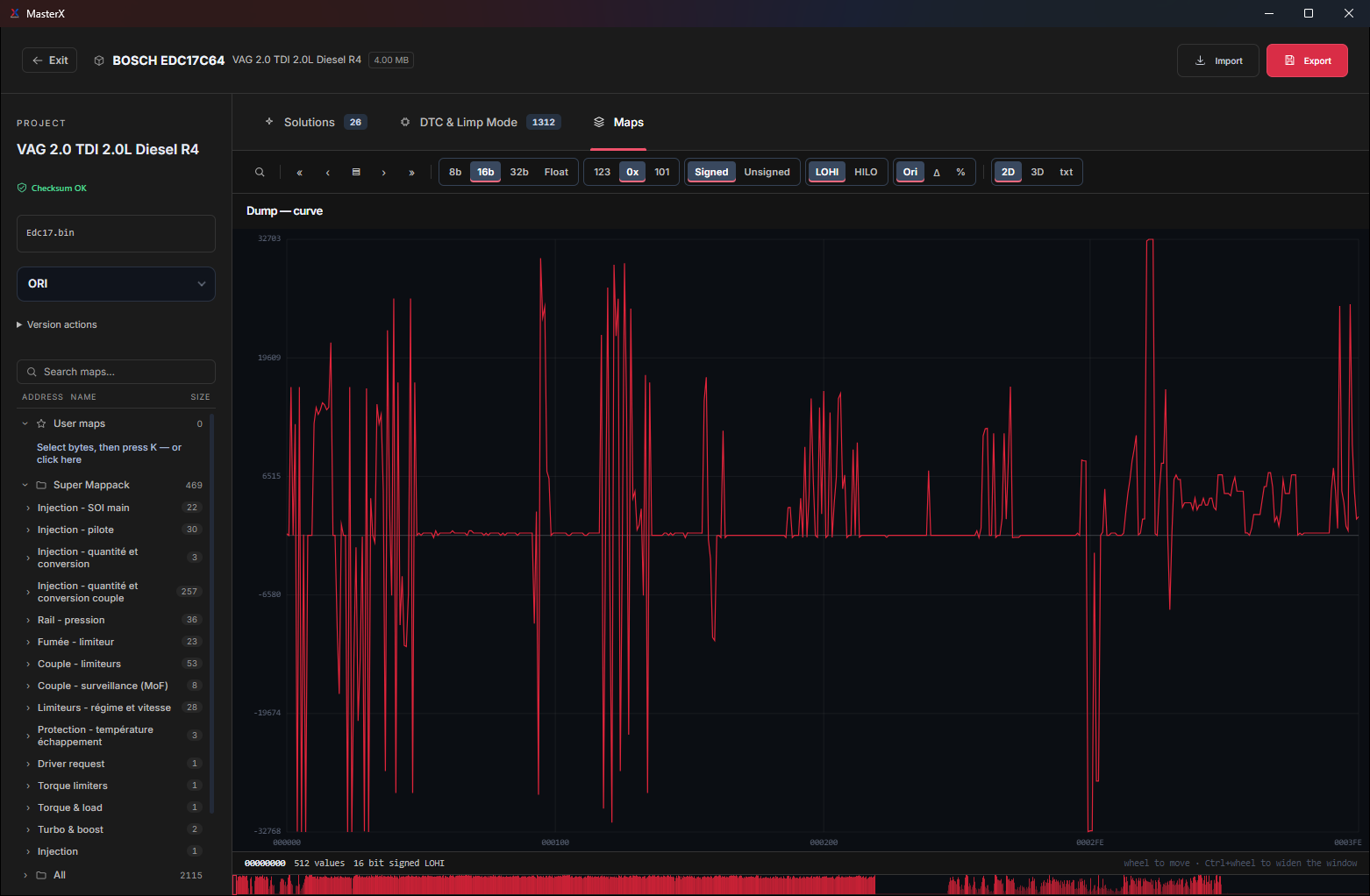Image resolution: width=1370 pixels, height=896 pixels.
Task: Collapse the Super Mappack folder
Action: click(25, 485)
